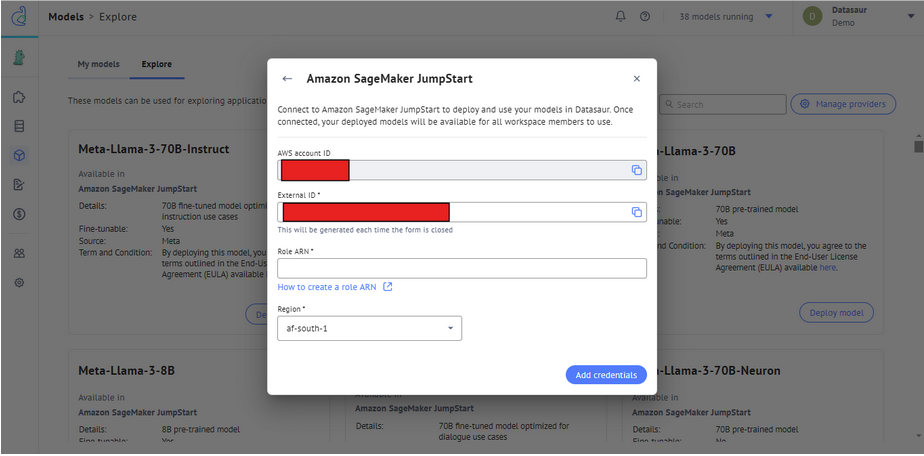The width and height of the screenshot is (924, 456).
Task: Click the Datasaur logo icon
Action: 19,16
